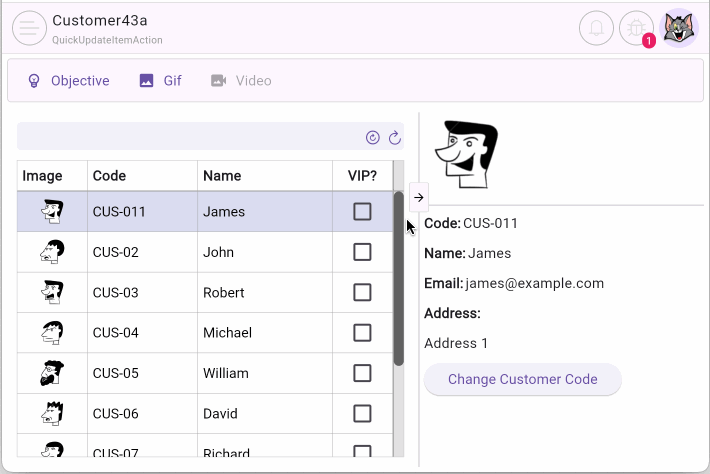710x474 pixels.
Task: Check the VIP box for David
Action: pyautogui.click(x=362, y=413)
